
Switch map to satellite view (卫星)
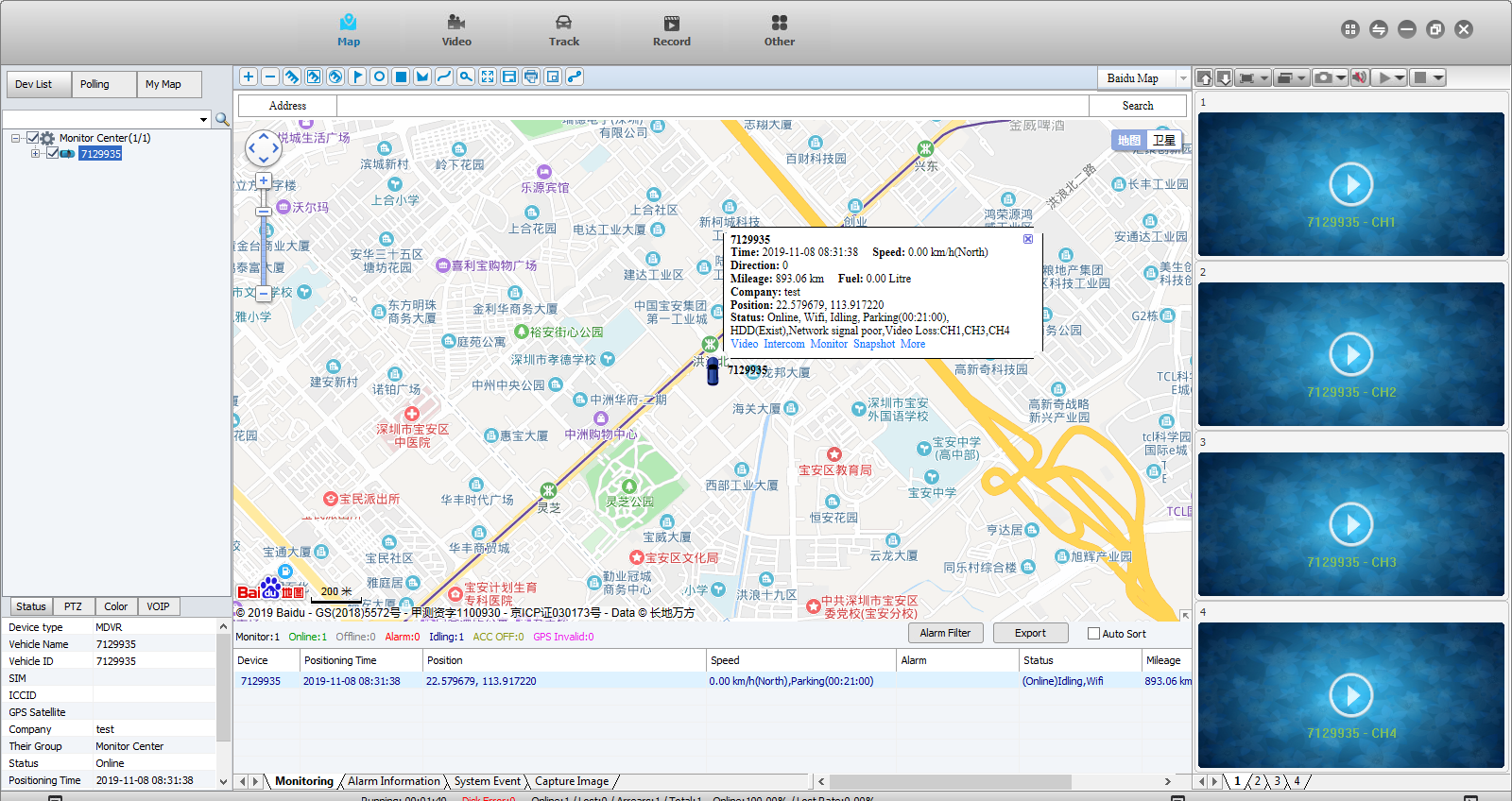[x=1164, y=141]
